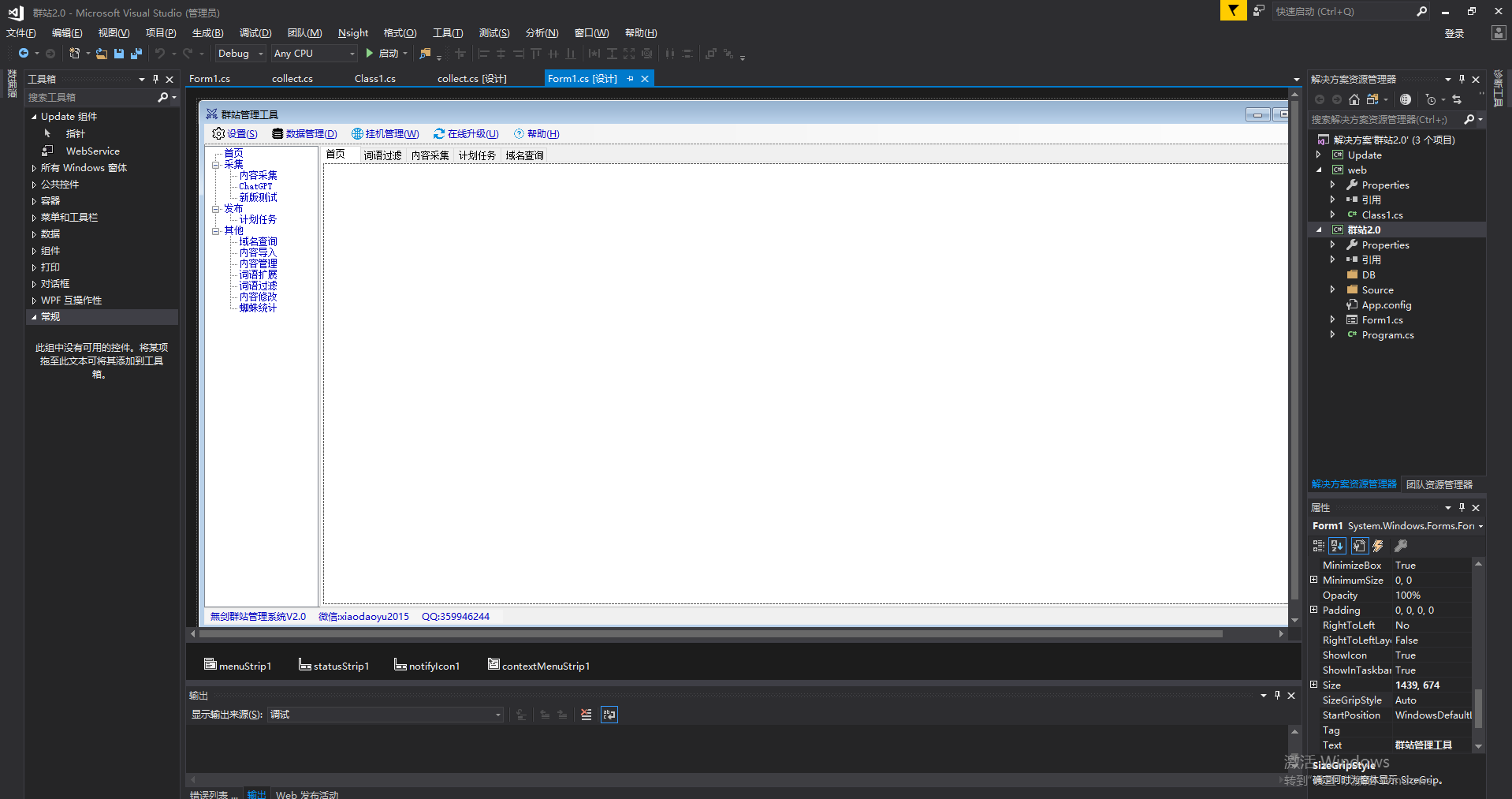Select the notifyIcon1 component in the tray

point(426,666)
